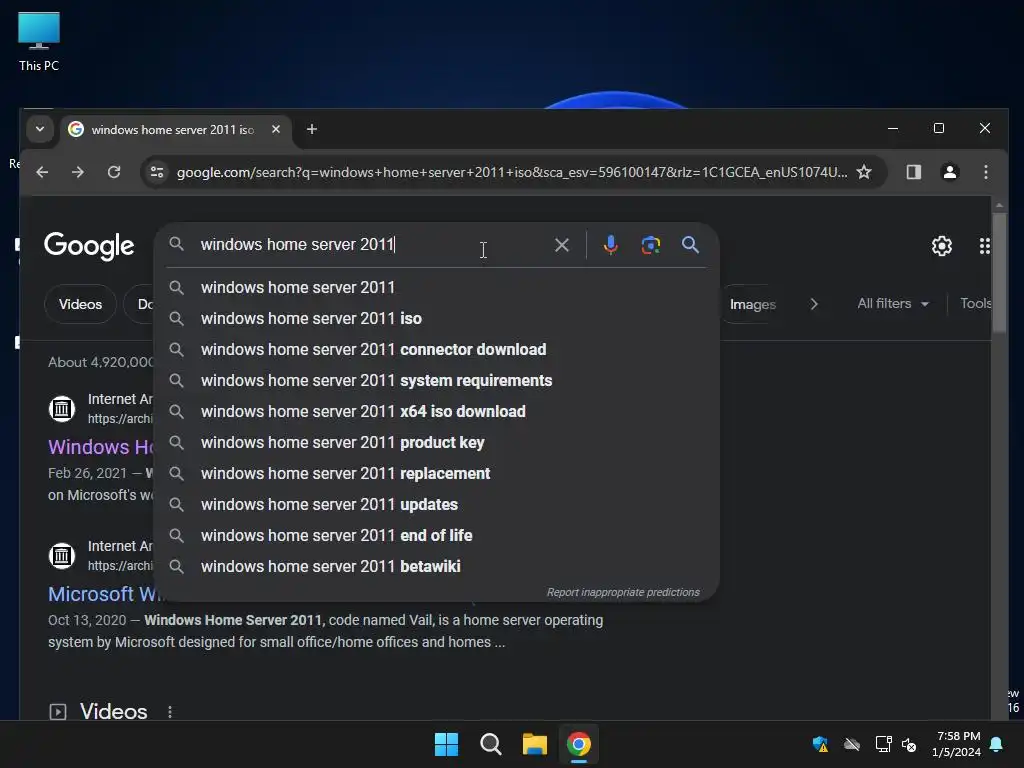The height and width of the screenshot is (768, 1024).
Task: Open This PC desktop icon
Action: (39, 42)
